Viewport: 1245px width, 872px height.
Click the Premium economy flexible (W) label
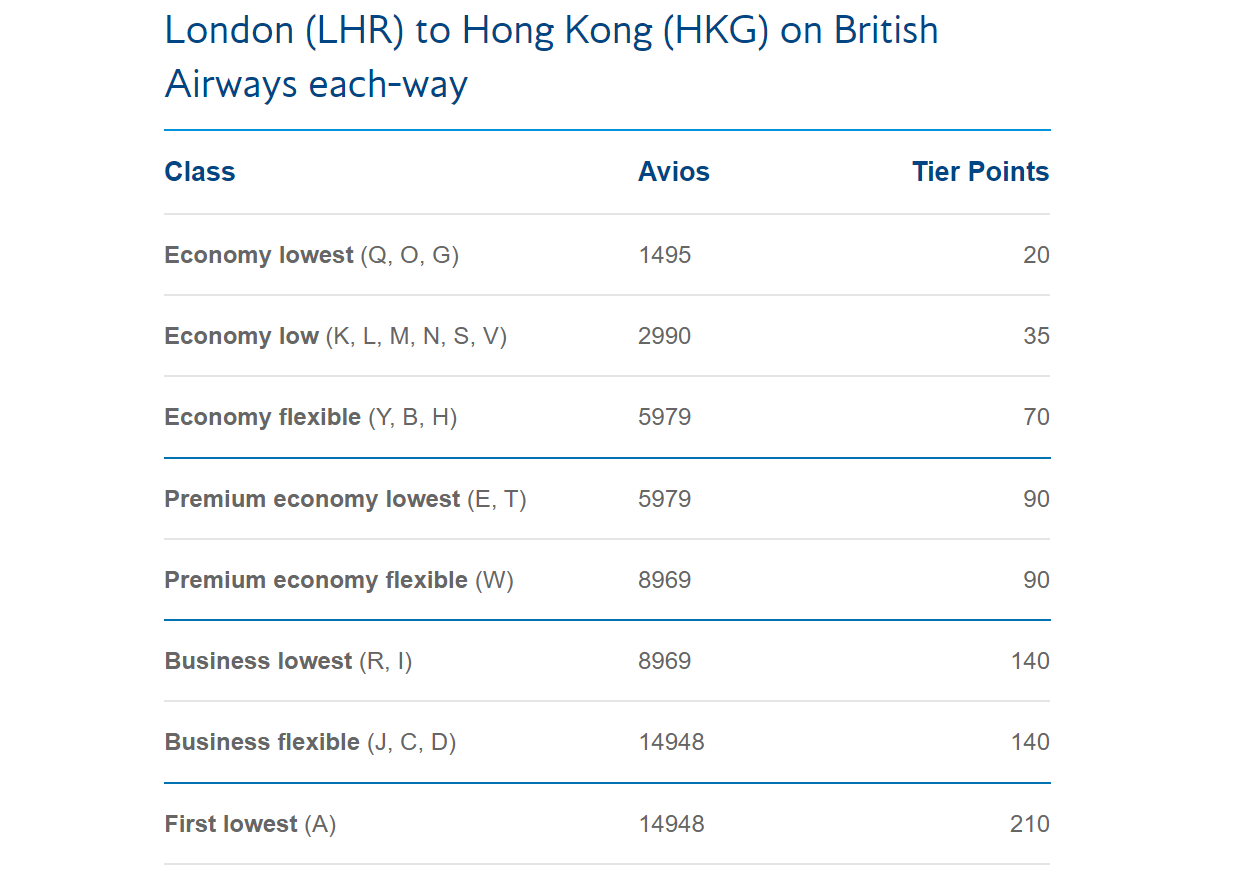tap(339, 580)
